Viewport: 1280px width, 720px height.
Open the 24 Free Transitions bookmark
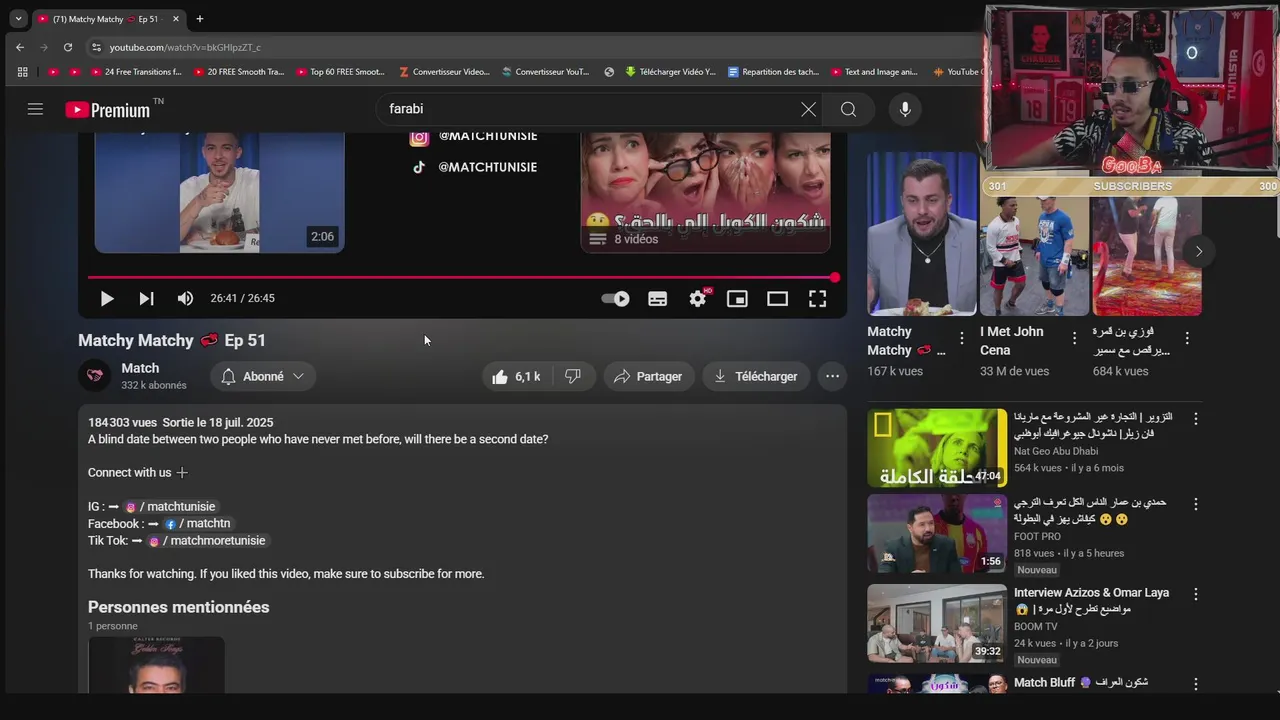pyautogui.click(x=136, y=72)
